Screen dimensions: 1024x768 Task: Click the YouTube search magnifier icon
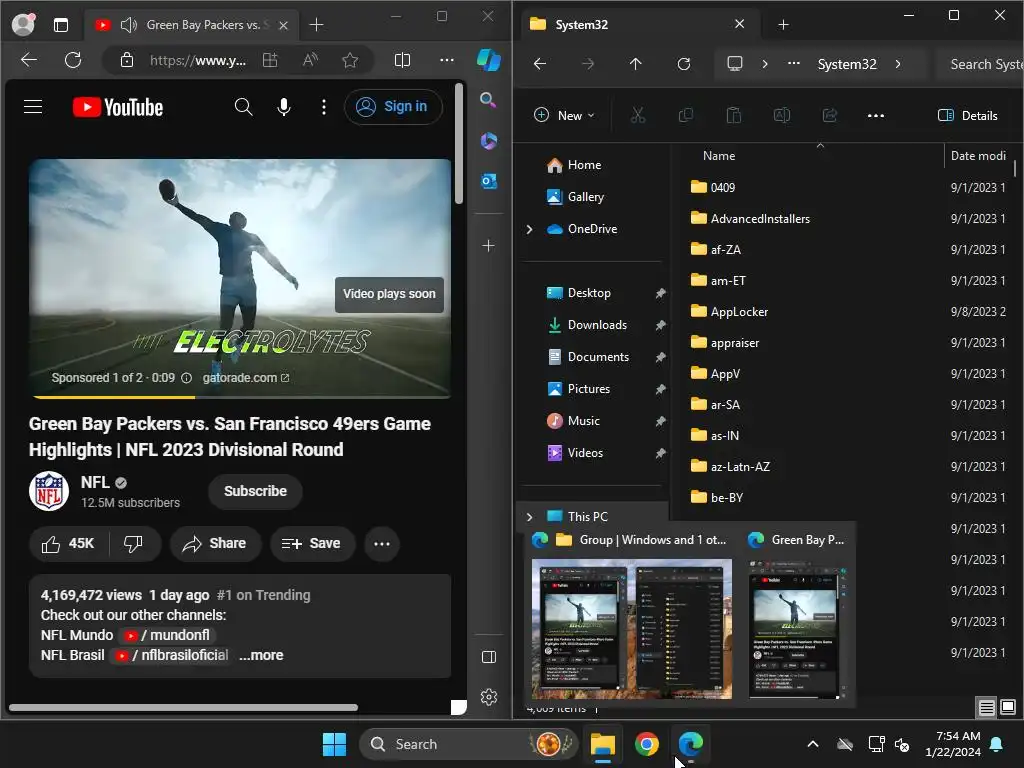243,107
